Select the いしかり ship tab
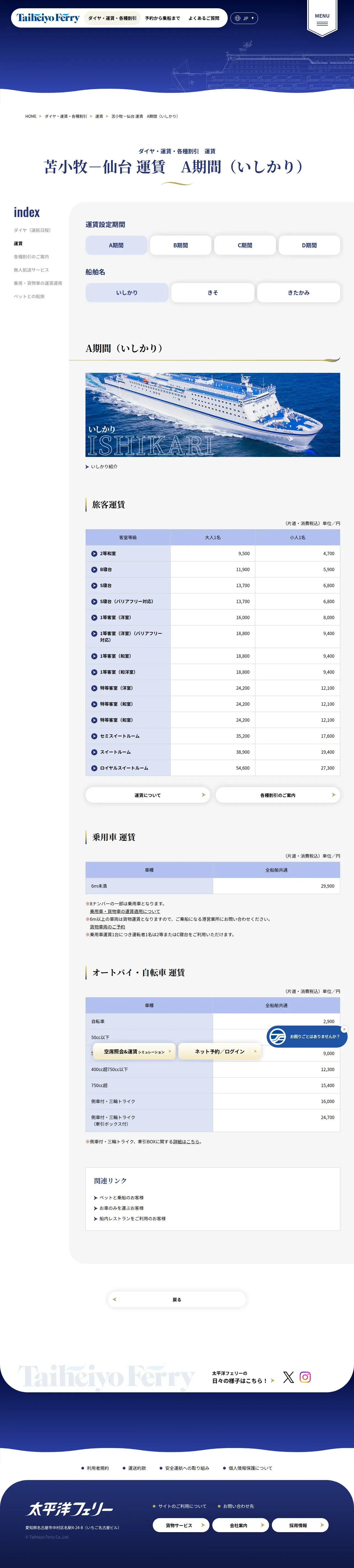Viewport: 354px width, 1568px height. (x=127, y=293)
